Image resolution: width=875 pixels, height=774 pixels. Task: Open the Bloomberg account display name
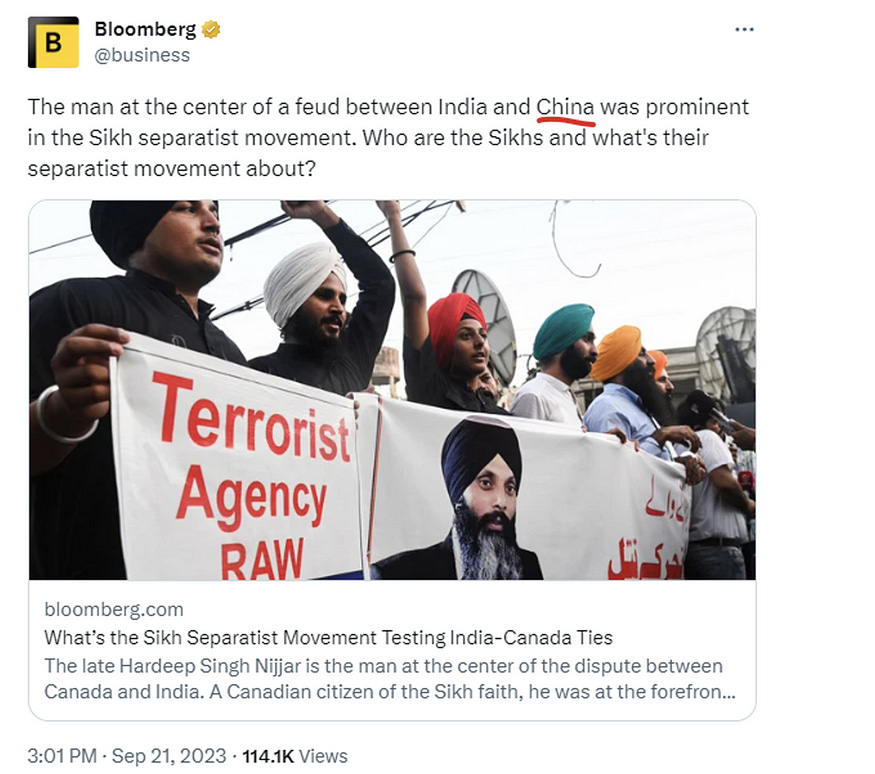(x=145, y=29)
